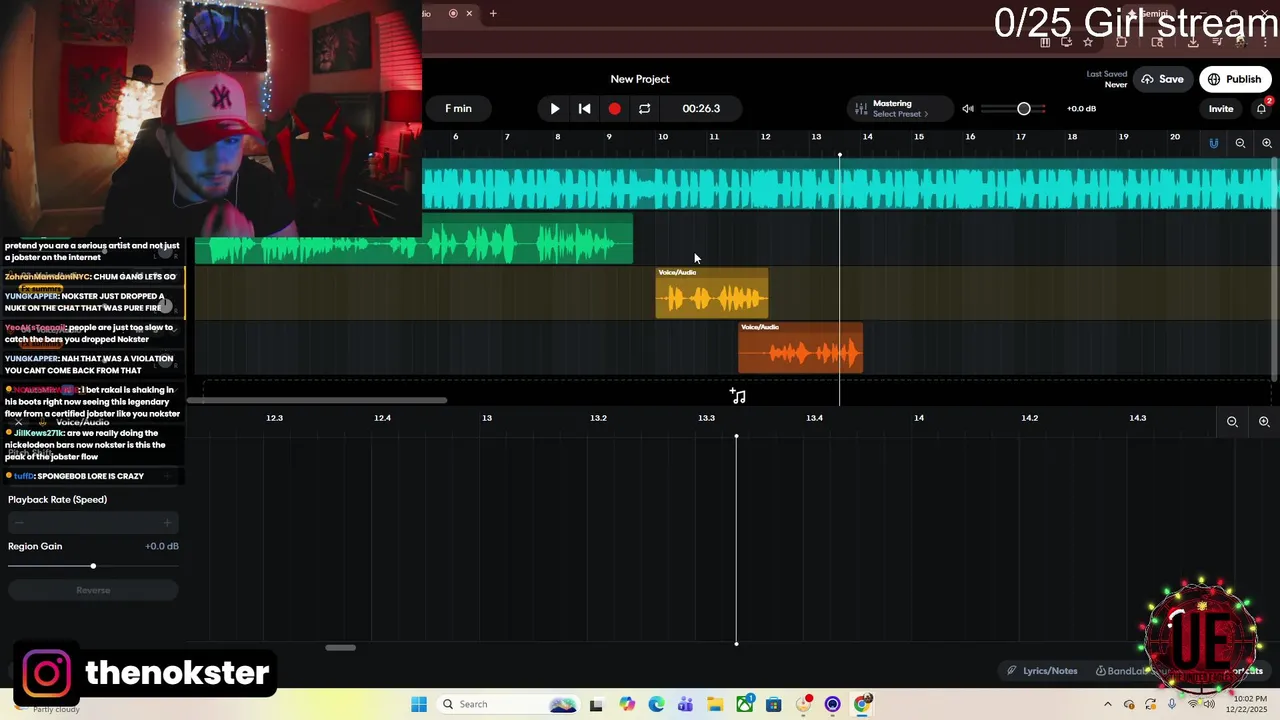The image size is (1280, 720).
Task: Open a new browser tab
Action: (x=493, y=13)
